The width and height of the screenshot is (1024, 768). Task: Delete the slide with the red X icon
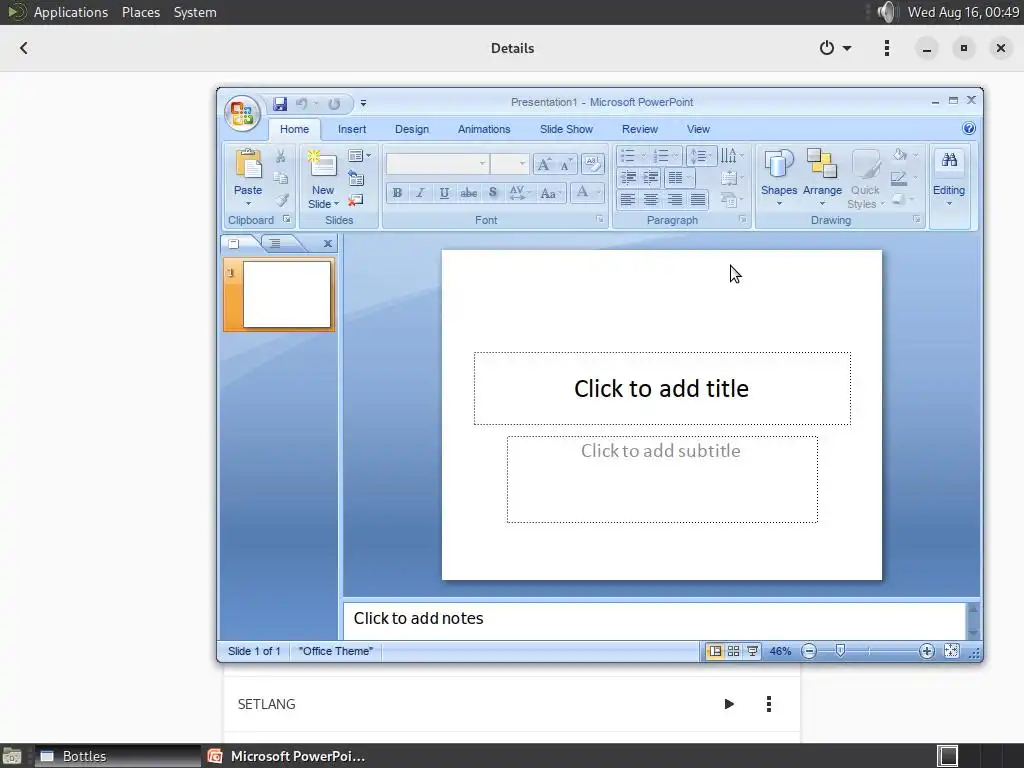[356, 200]
